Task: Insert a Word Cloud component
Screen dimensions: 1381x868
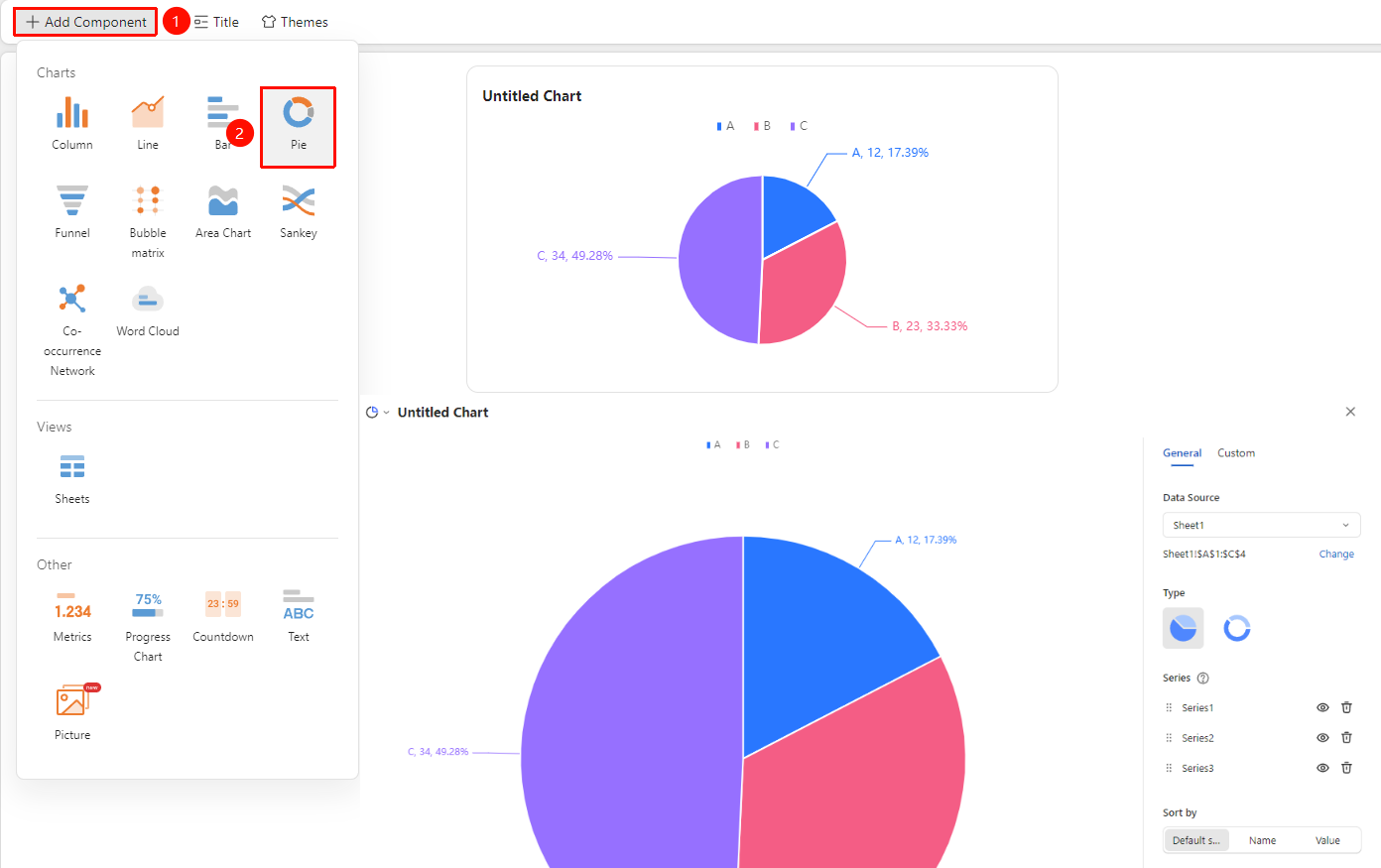Action: 148,310
